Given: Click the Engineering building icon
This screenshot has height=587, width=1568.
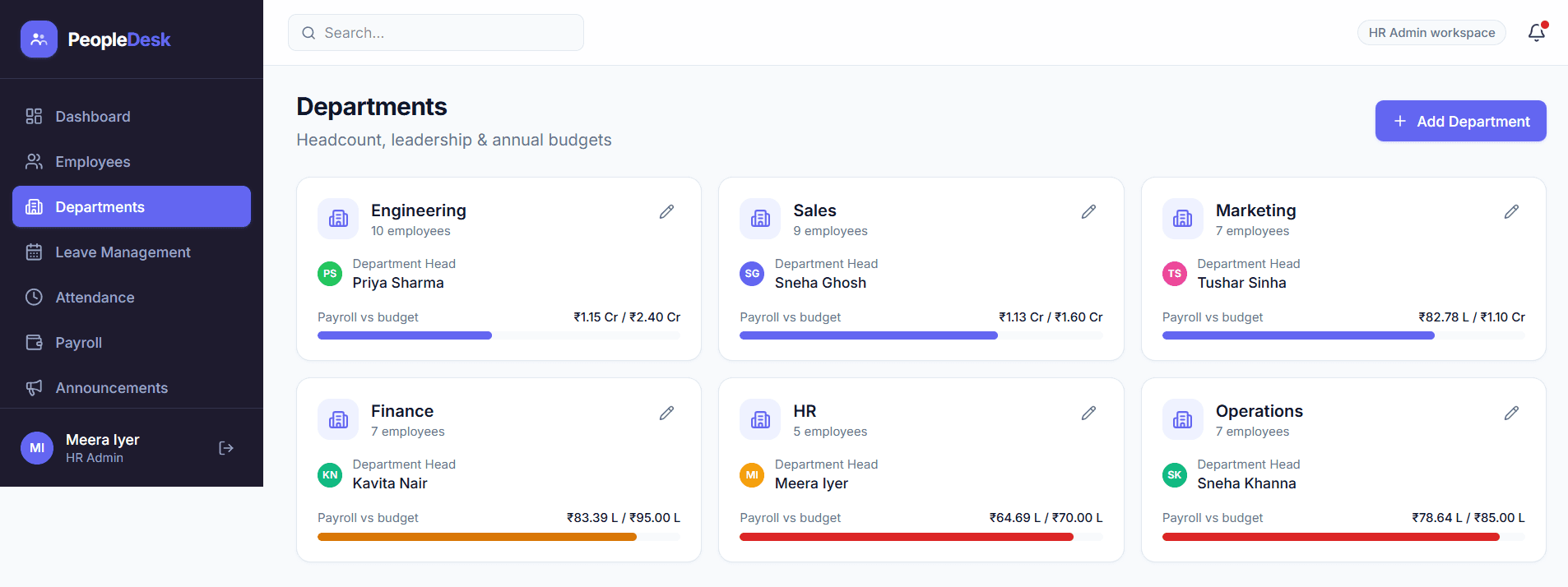Looking at the screenshot, I should tap(338, 219).
